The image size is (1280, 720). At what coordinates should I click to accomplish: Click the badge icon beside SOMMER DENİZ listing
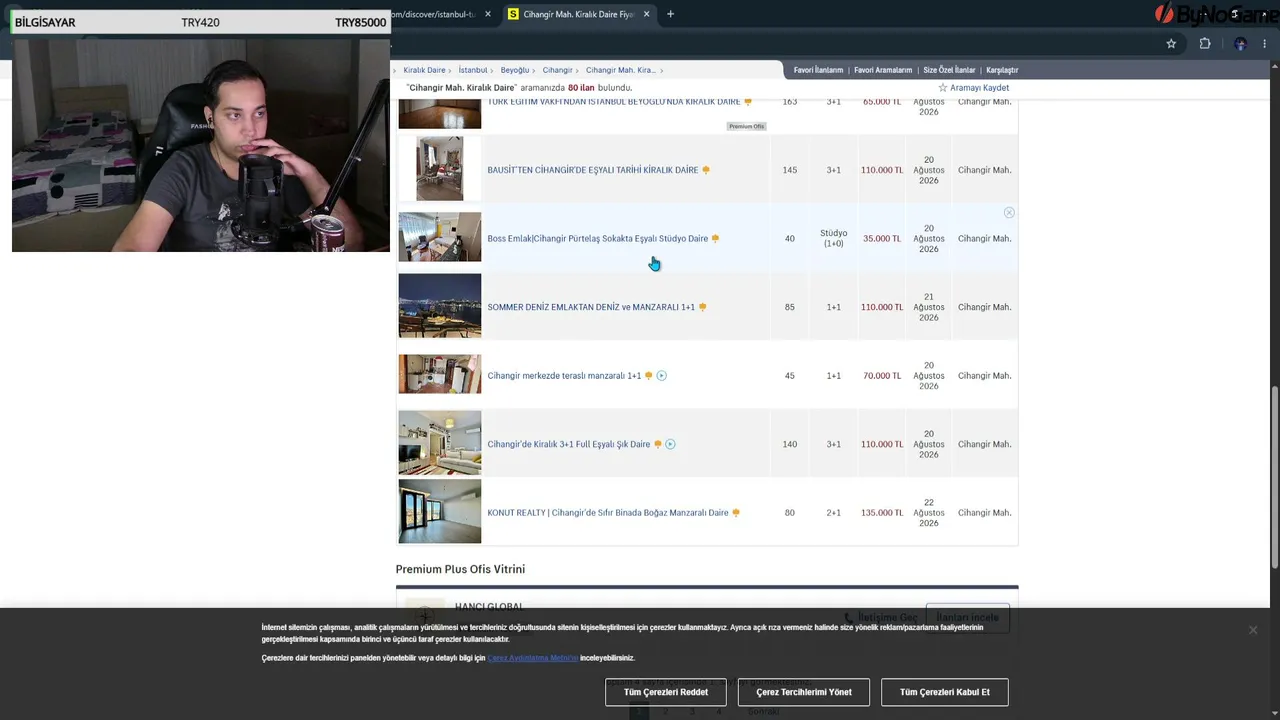tap(702, 307)
